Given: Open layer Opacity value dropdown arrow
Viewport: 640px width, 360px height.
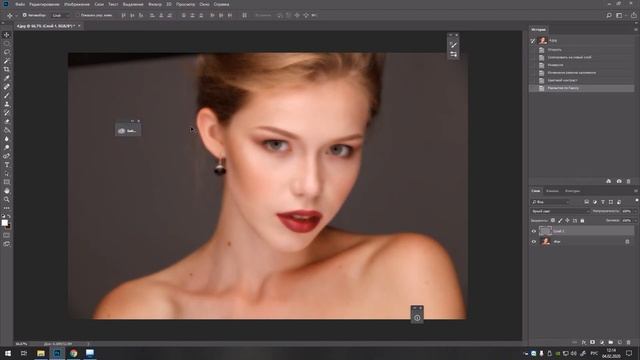Looking at the screenshot, I should (x=636, y=211).
